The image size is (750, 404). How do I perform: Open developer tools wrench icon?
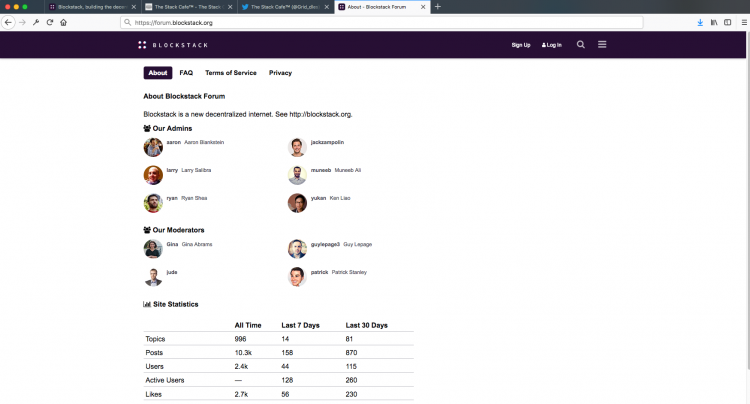(36, 22)
